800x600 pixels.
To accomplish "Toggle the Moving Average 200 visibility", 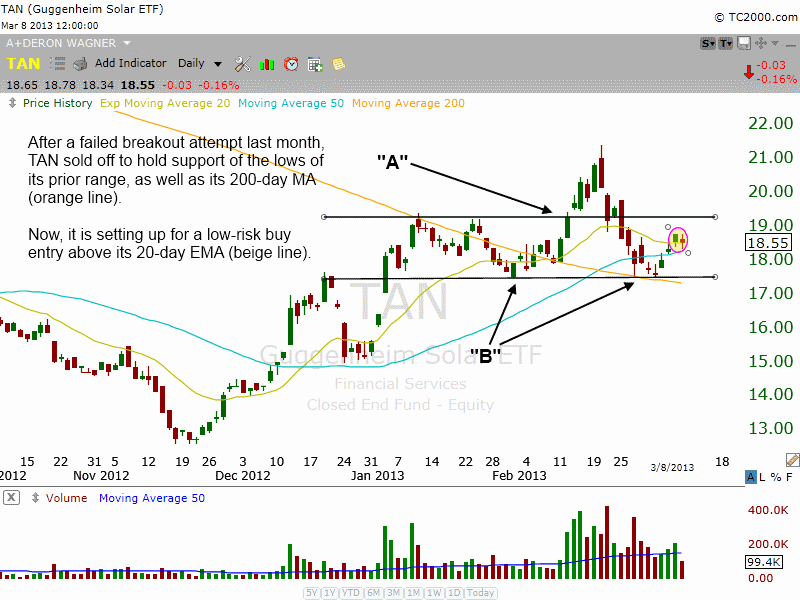I will (x=408, y=103).
